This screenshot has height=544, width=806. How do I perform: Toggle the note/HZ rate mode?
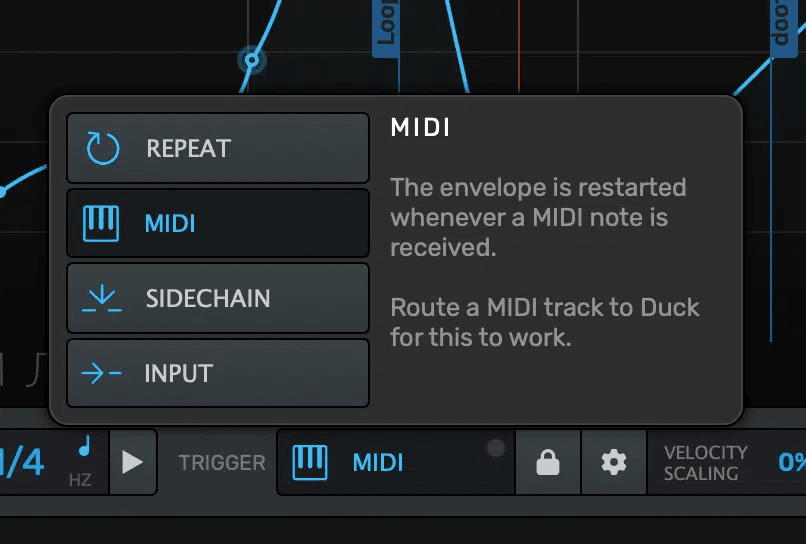coord(82,462)
